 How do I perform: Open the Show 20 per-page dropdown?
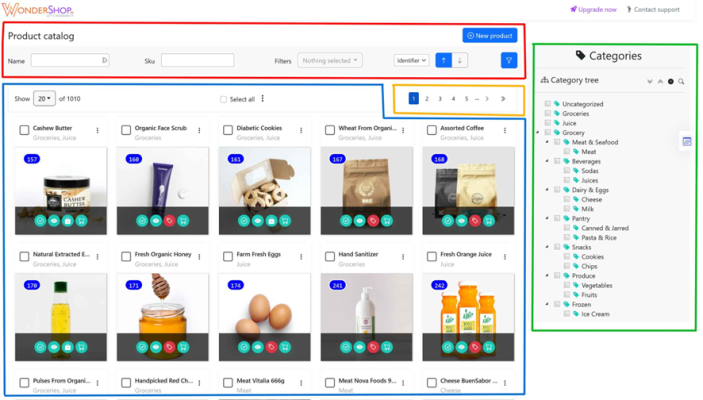tap(44, 99)
